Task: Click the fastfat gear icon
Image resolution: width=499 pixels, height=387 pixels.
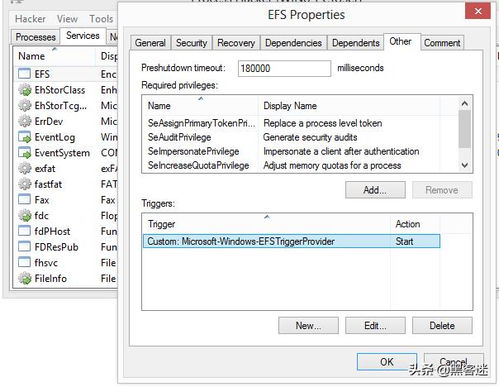Action: click(25, 184)
